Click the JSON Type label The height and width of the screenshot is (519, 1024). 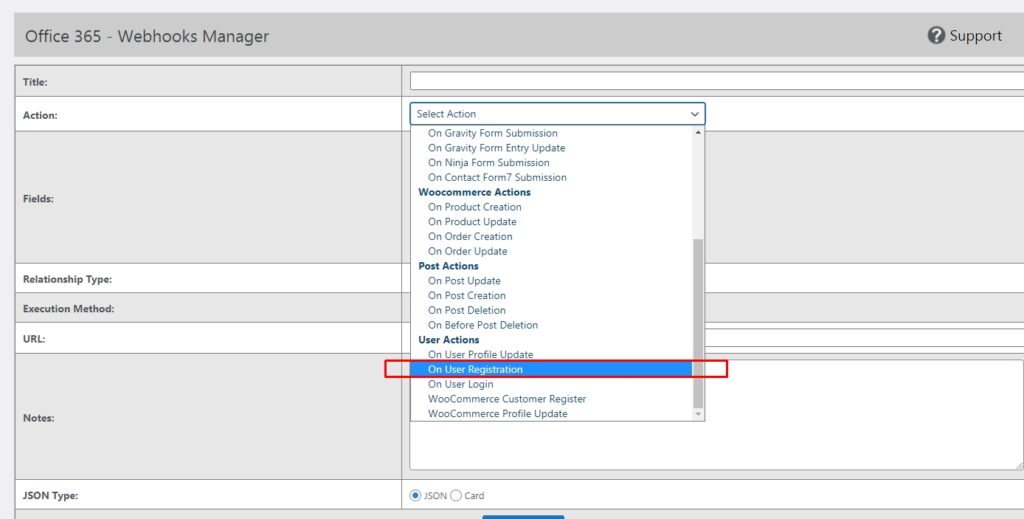(50, 495)
